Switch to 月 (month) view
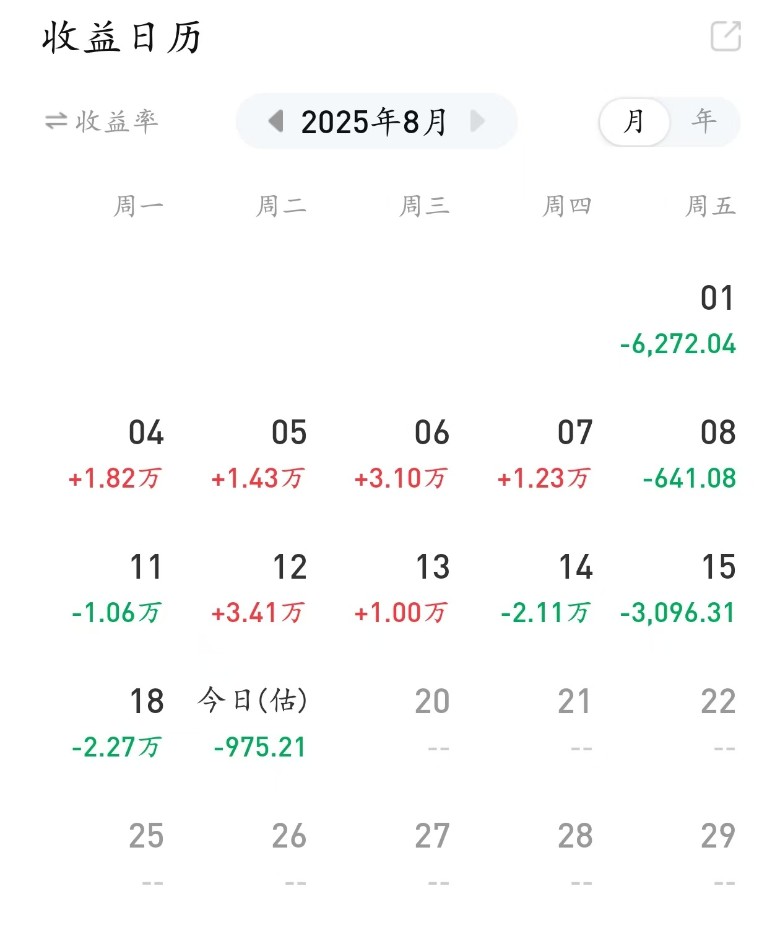 coord(634,122)
